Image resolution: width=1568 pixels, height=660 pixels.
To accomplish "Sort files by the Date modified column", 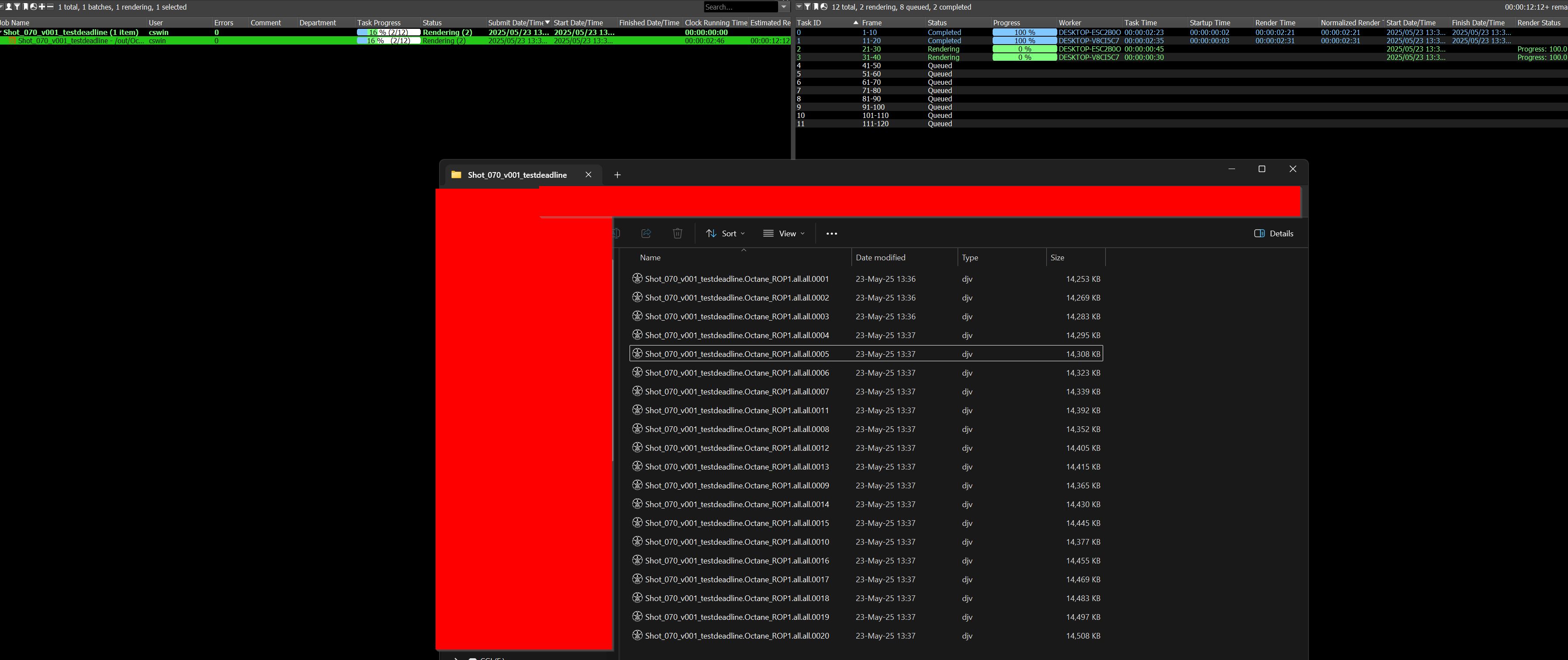I will point(880,257).
